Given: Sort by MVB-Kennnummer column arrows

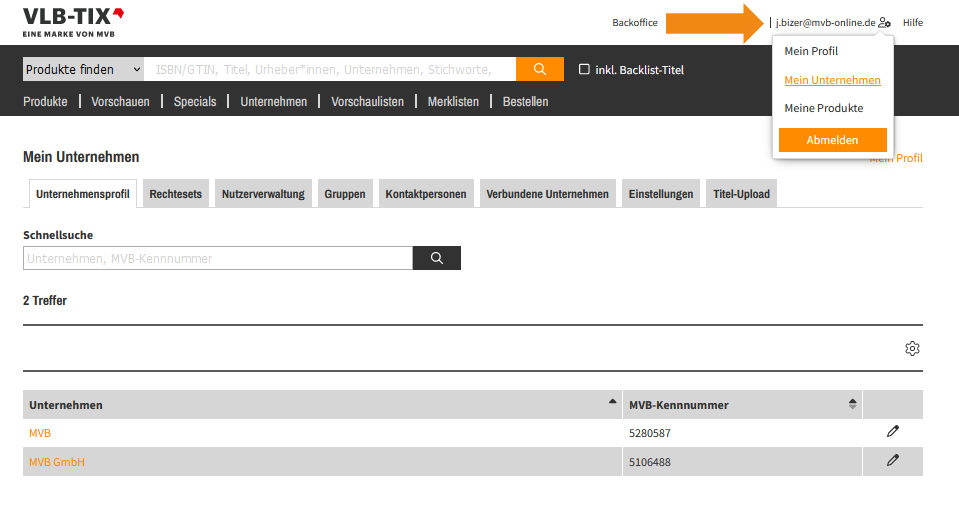Looking at the screenshot, I should point(853,404).
